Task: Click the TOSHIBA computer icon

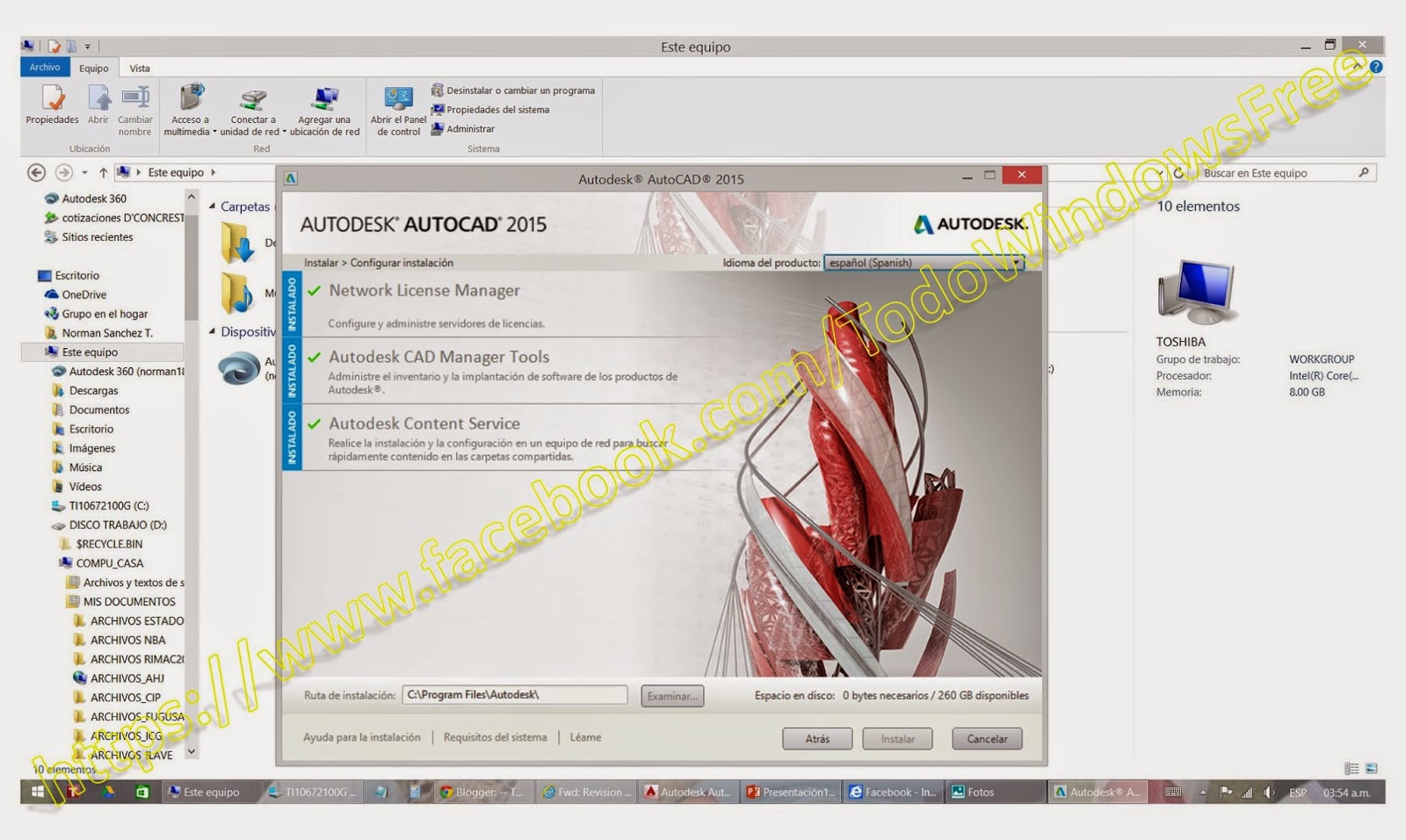Action: 1196,293
